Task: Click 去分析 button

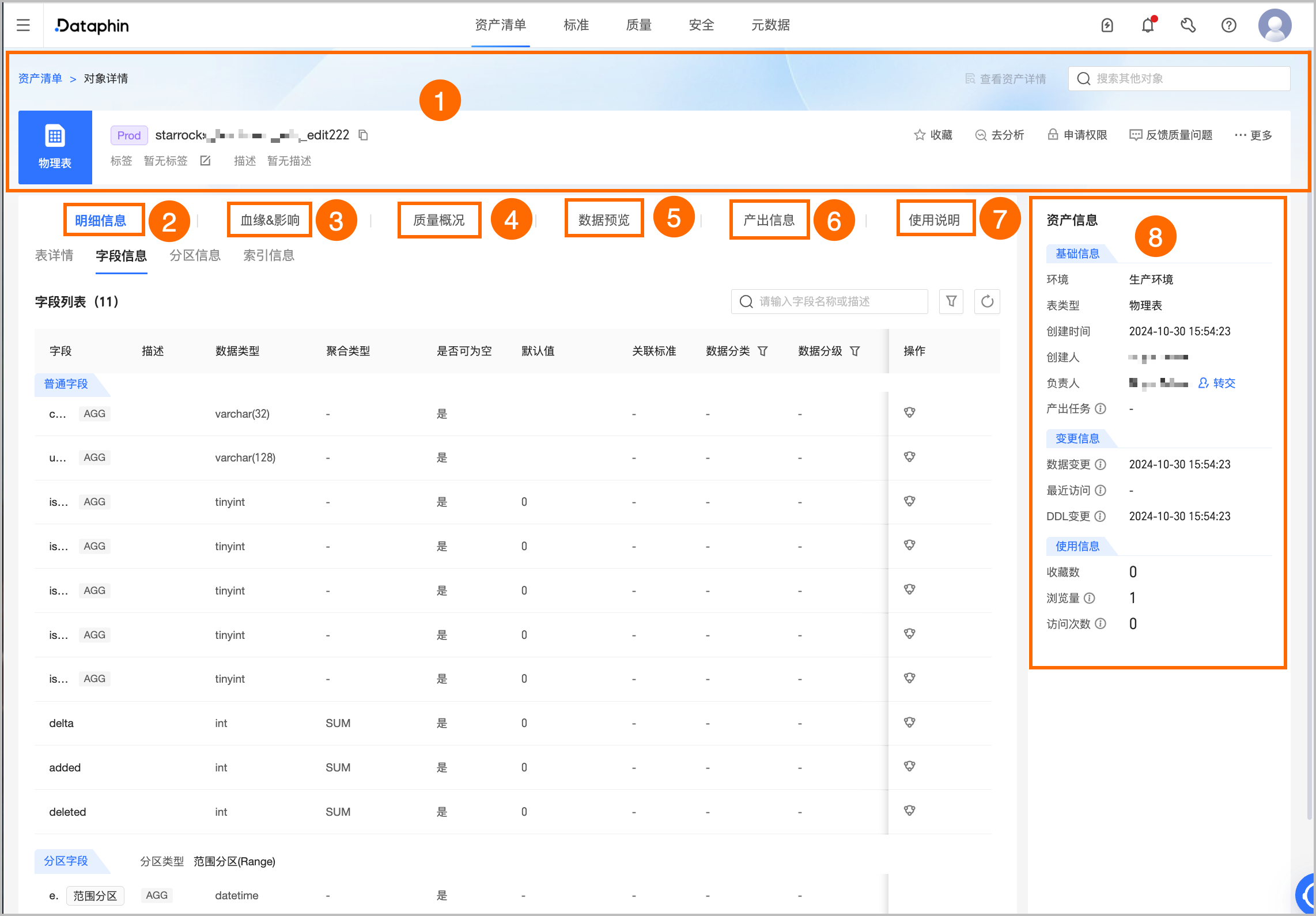Action: [999, 135]
